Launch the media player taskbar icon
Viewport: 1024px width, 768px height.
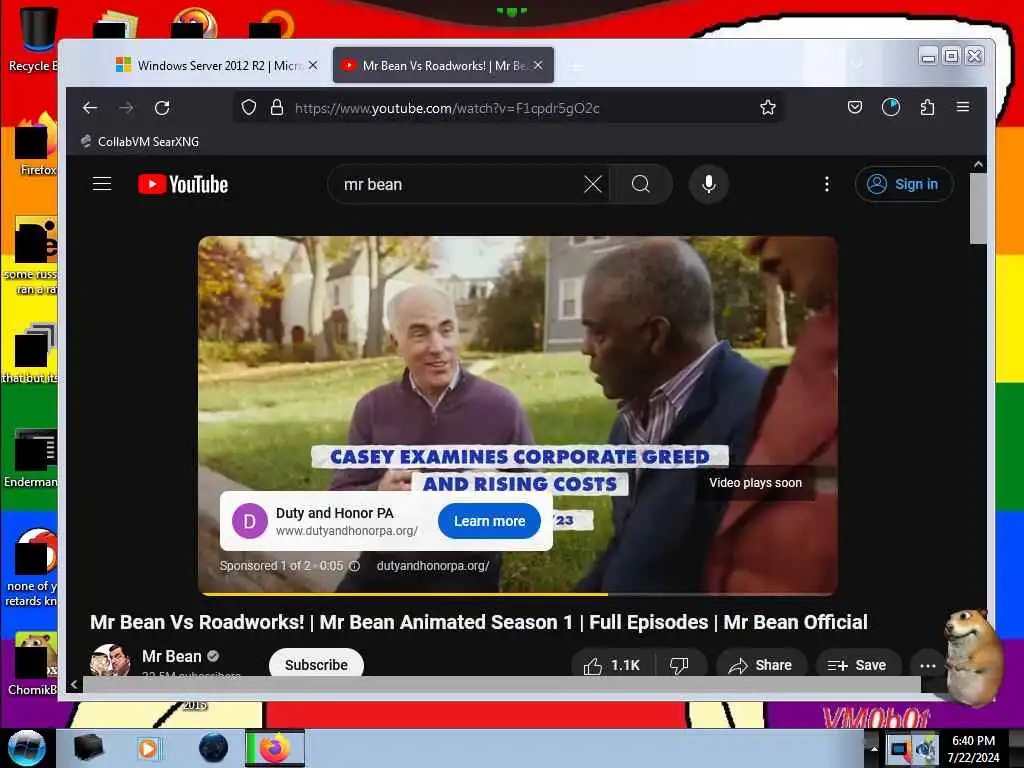point(148,748)
